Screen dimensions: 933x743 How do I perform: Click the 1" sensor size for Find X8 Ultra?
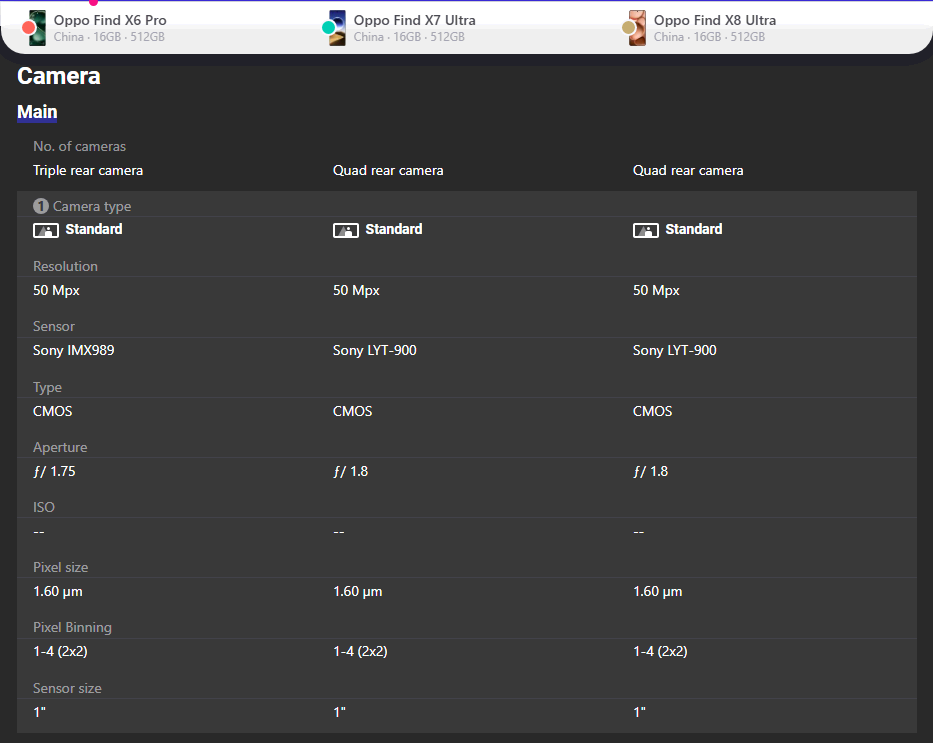point(639,711)
